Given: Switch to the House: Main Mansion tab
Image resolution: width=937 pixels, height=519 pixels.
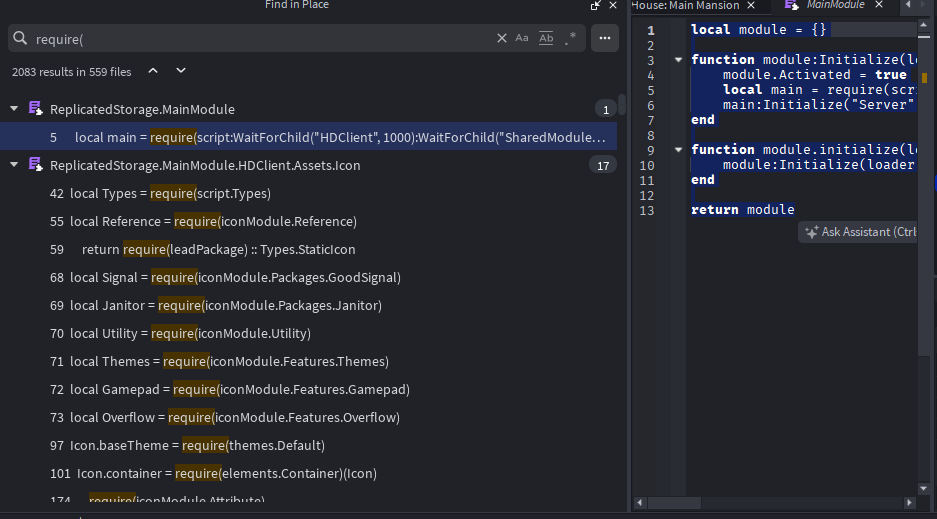Looking at the screenshot, I should pyautogui.click(x=686, y=6).
